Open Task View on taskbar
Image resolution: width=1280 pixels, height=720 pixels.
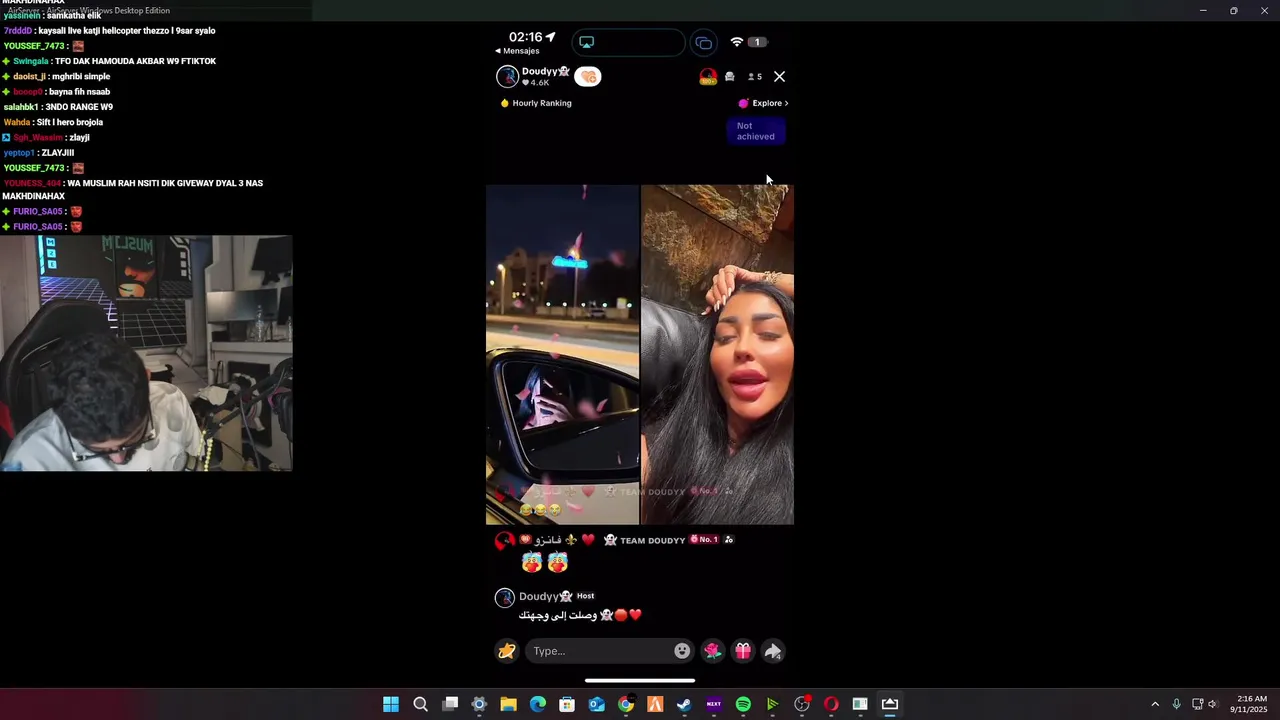[450, 704]
